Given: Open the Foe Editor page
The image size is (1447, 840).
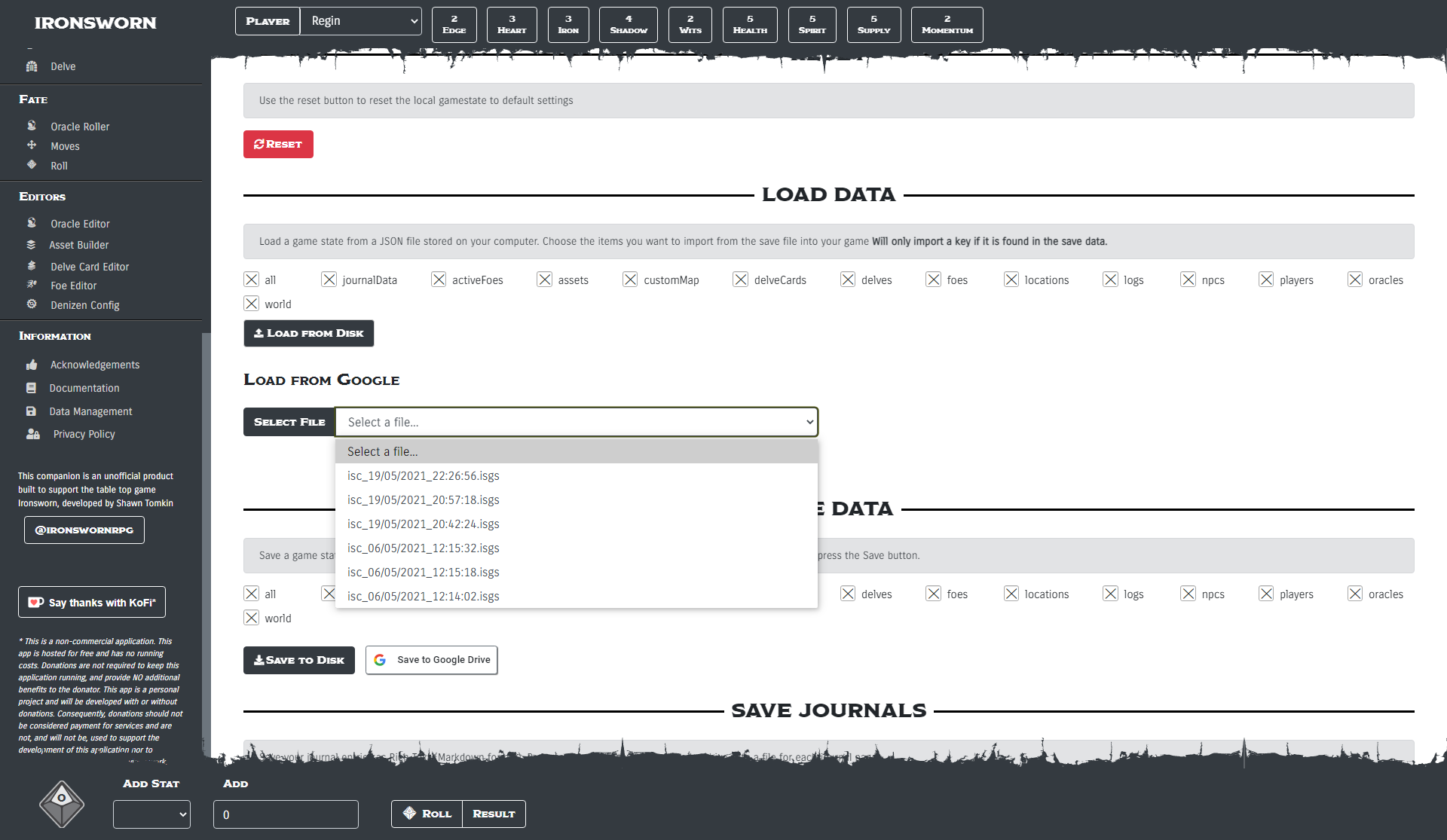Looking at the screenshot, I should tap(74, 286).
